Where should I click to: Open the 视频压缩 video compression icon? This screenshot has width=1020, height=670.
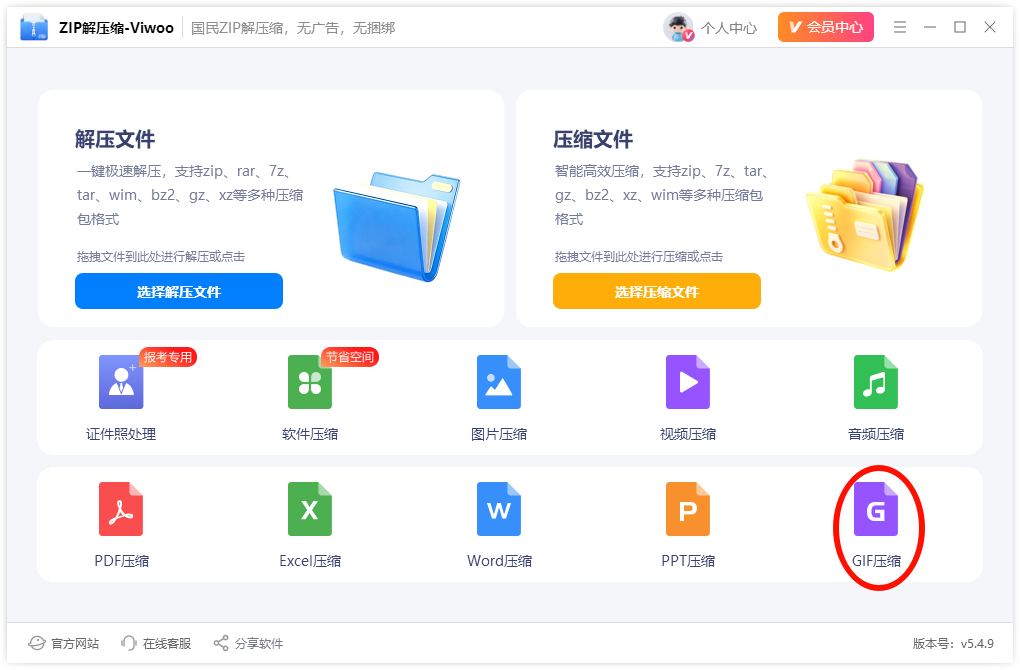coord(688,382)
